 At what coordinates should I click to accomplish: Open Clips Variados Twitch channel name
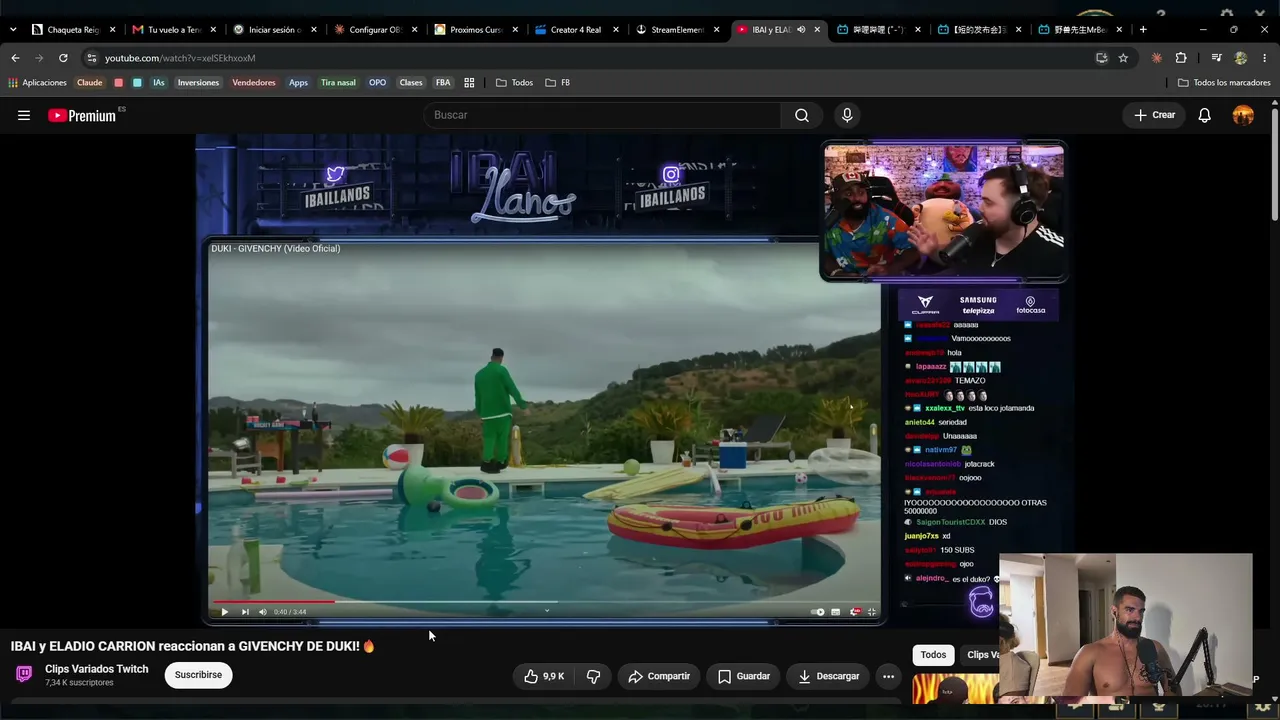click(x=96, y=669)
